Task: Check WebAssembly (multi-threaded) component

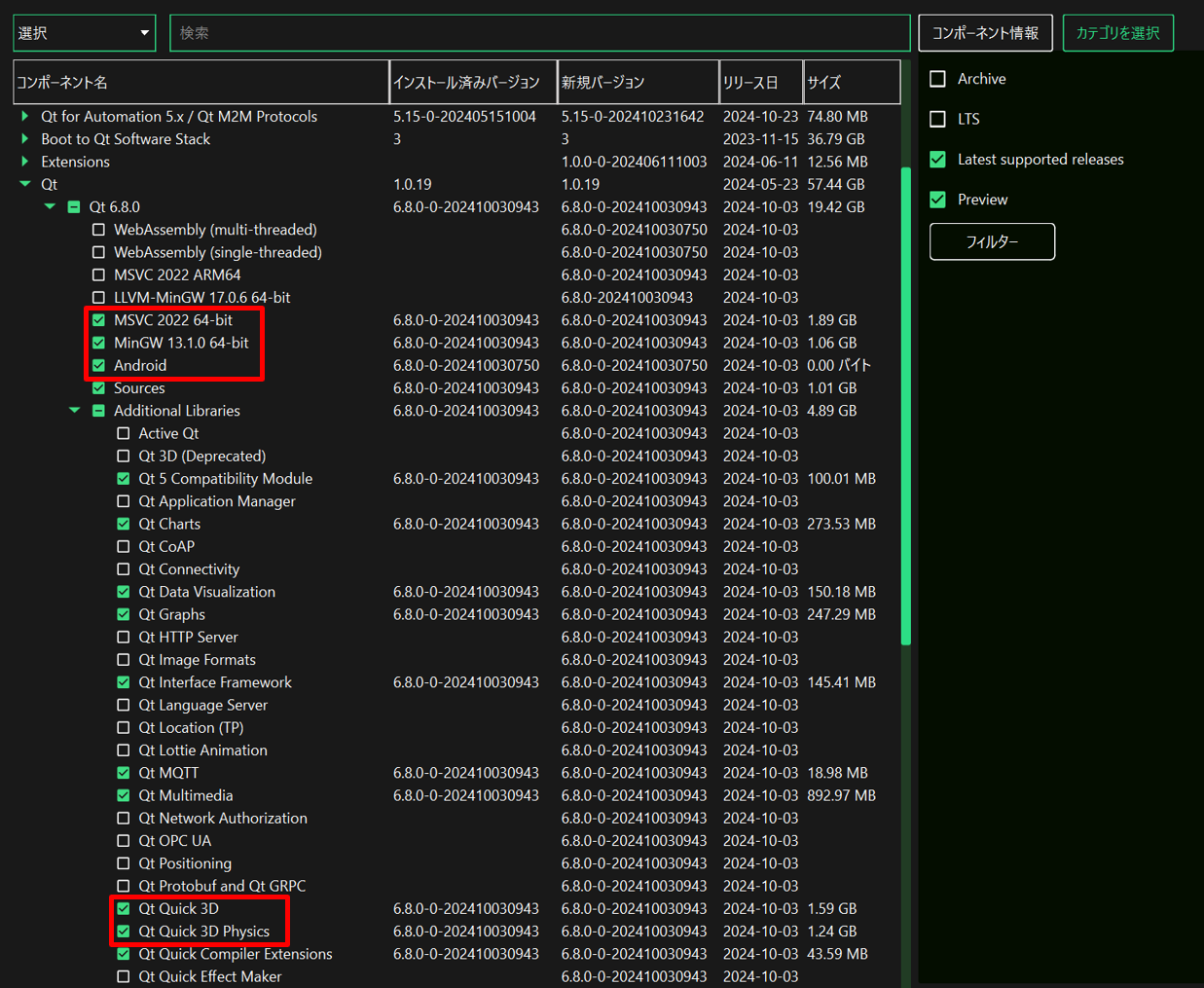Action: (x=98, y=230)
